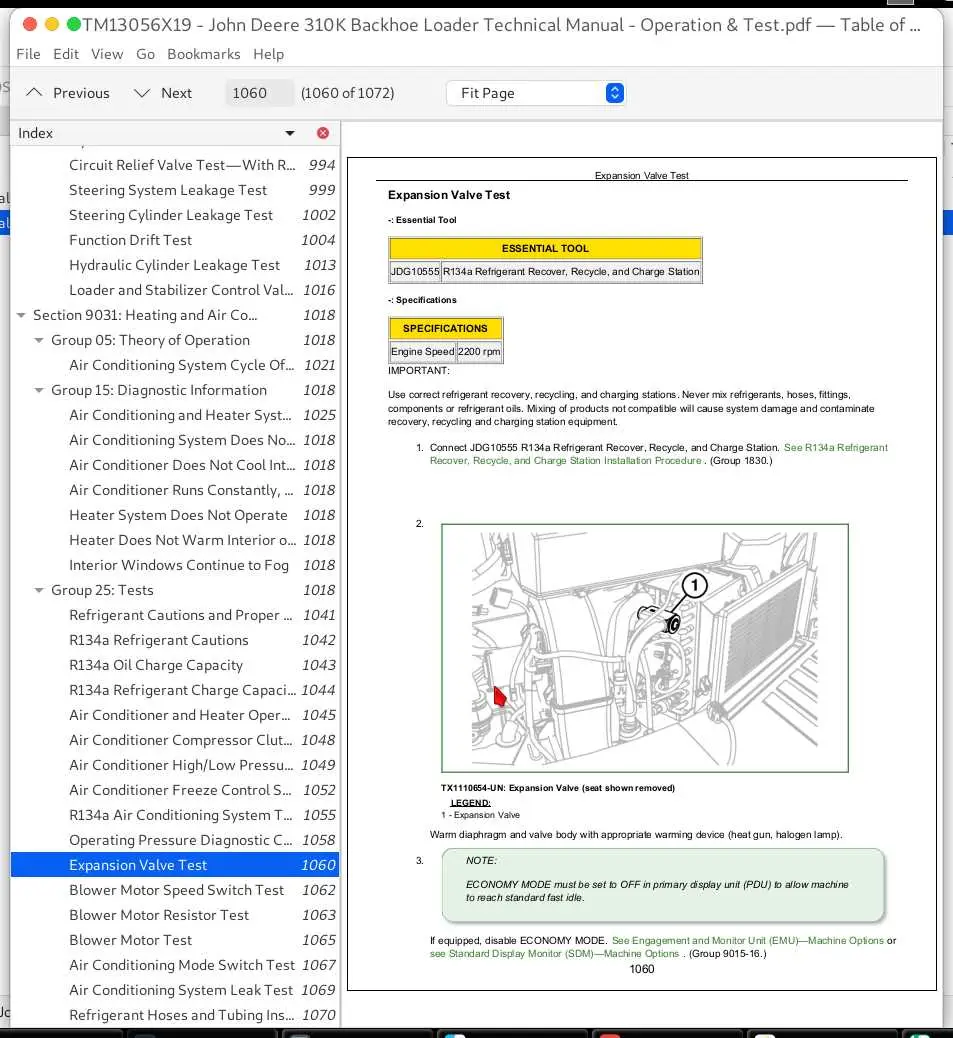Collapse Group 15: Diagnostic Information
Image resolution: width=953 pixels, height=1038 pixels.
[39, 391]
